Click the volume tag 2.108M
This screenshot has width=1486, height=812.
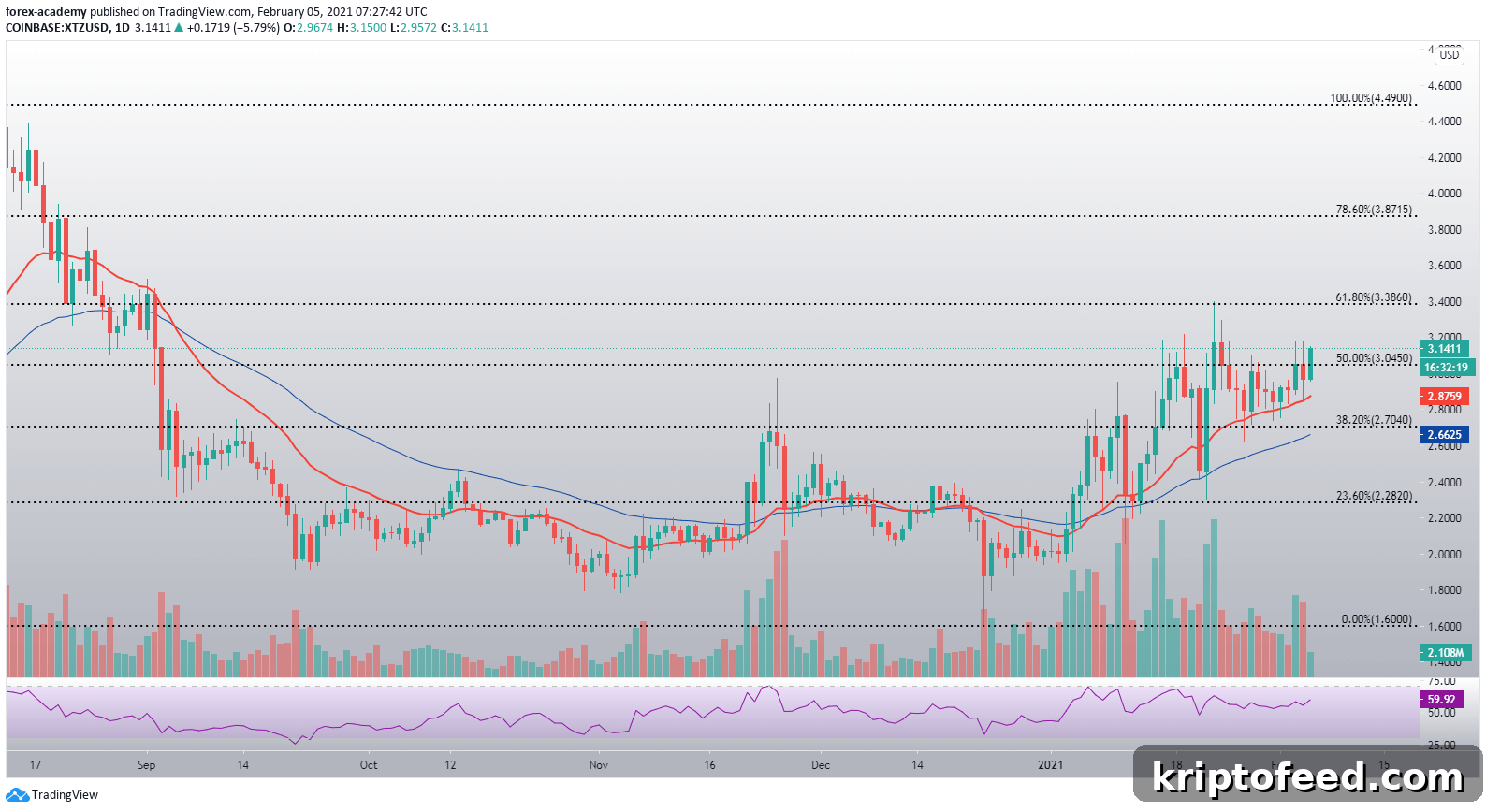(1446, 652)
